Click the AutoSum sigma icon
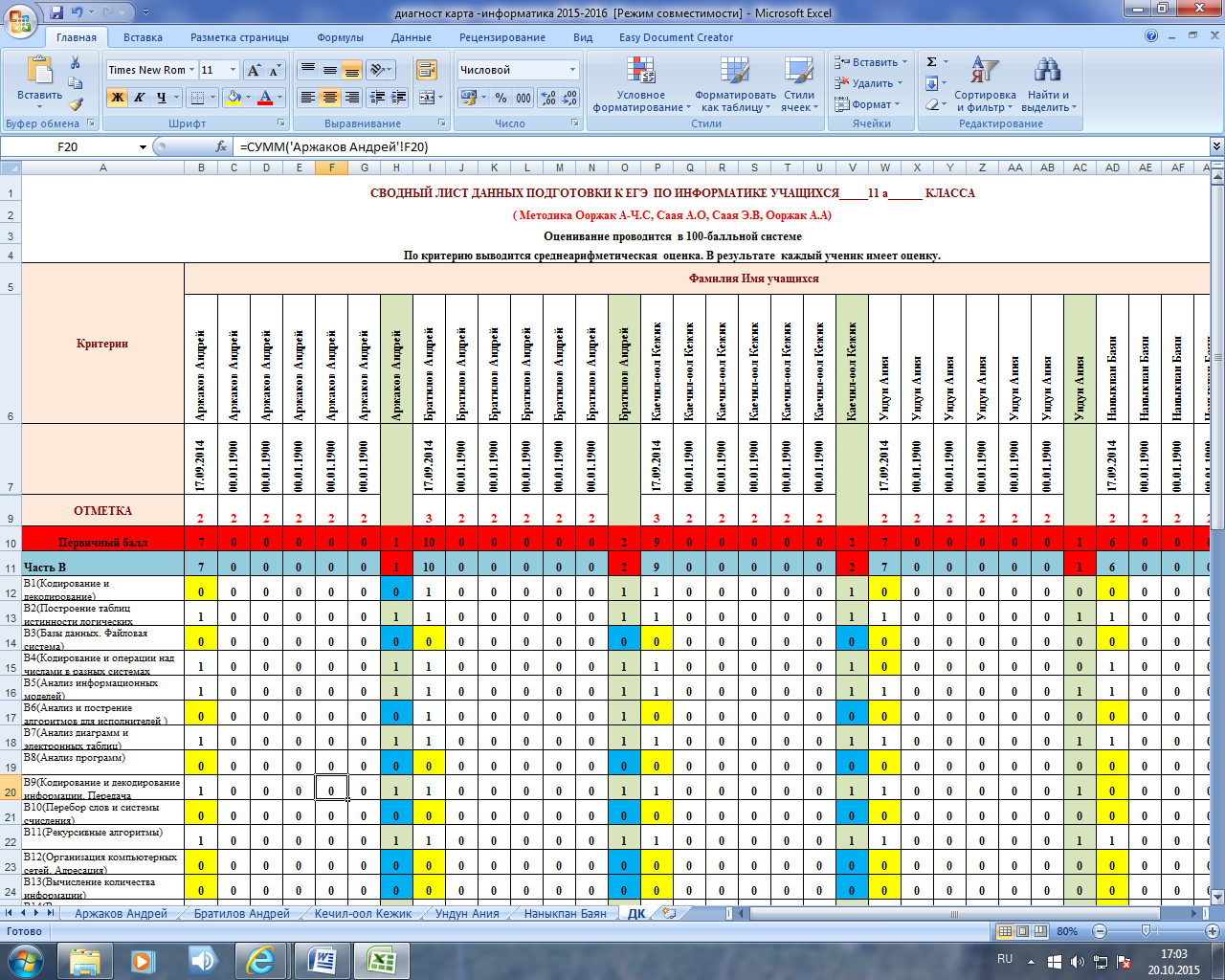Viewport: 1225px width, 980px height. pyautogui.click(x=931, y=62)
